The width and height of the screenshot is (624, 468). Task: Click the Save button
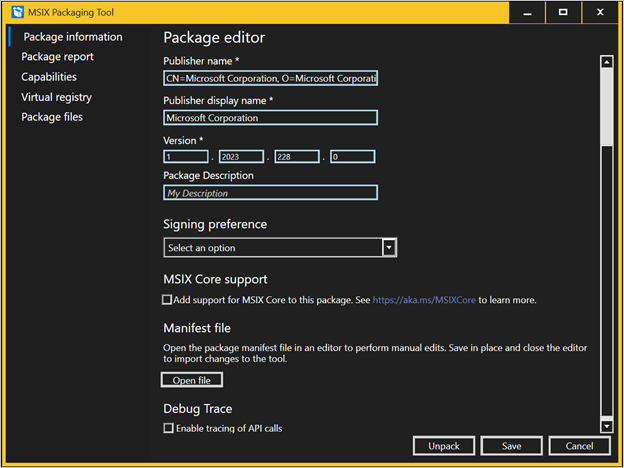[511, 446]
